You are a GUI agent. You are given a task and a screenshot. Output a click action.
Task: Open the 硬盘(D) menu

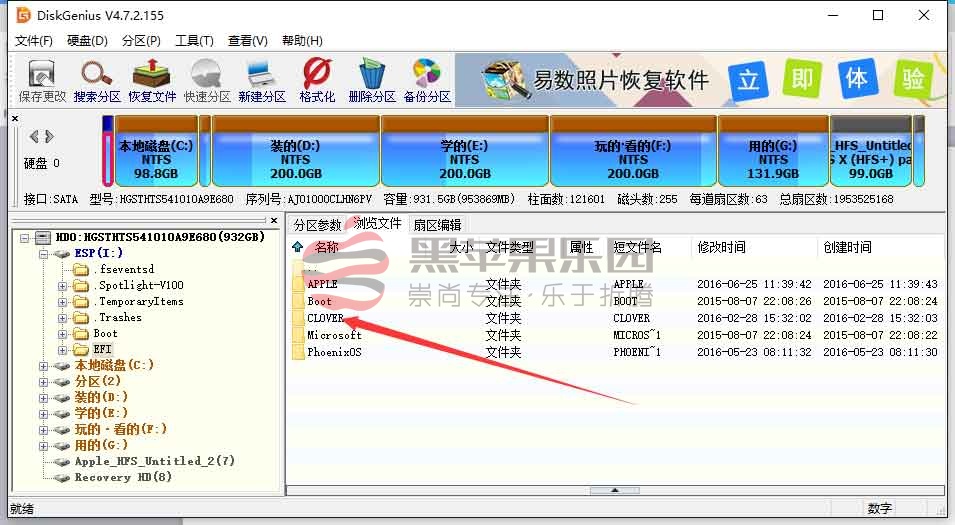(x=87, y=41)
